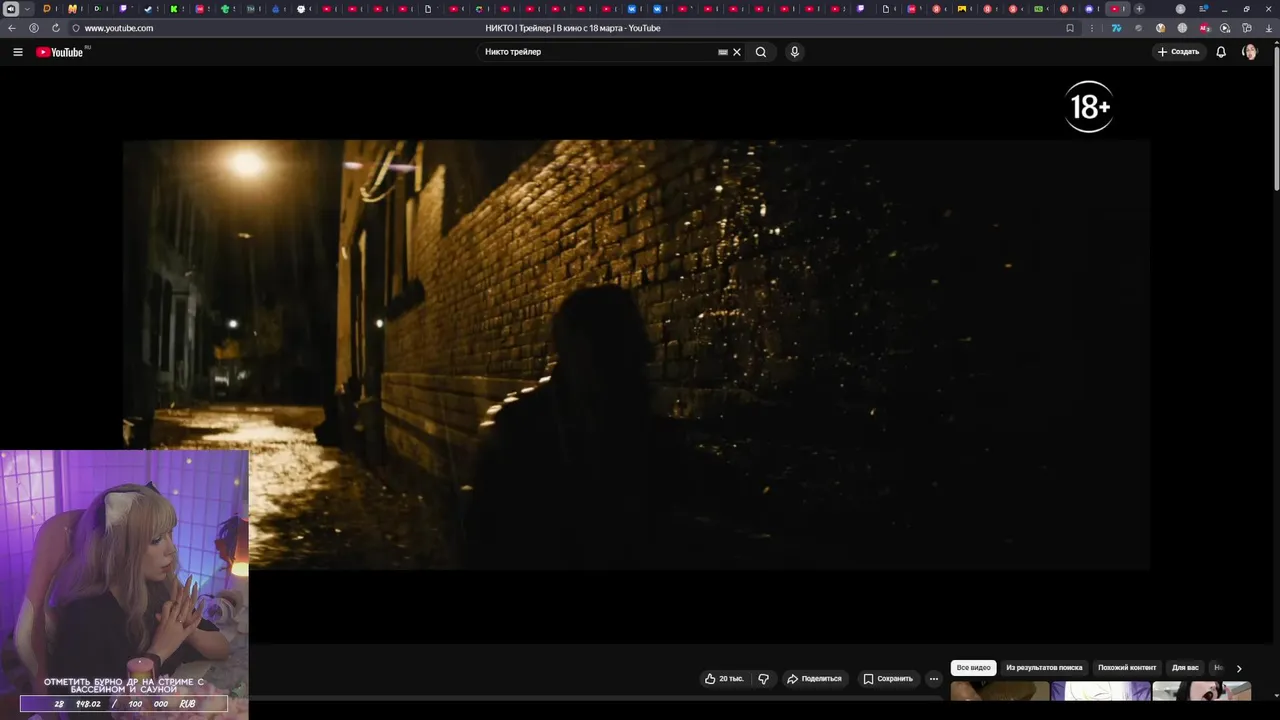Reload the page with refresh icon
The width and height of the screenshot is (1280, 720).
click(x=55, y=28)
